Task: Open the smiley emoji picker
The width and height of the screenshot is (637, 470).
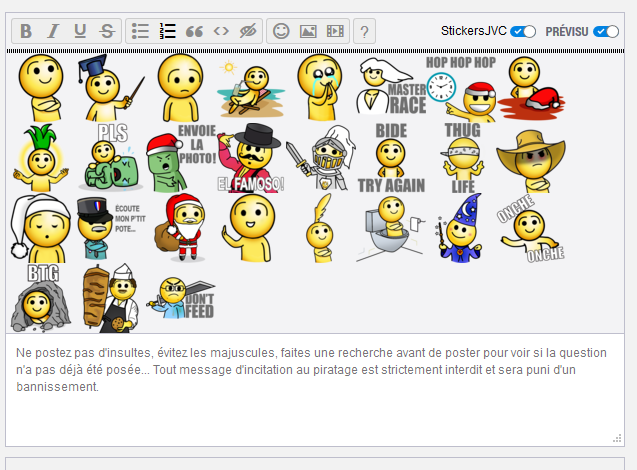Action: (281, 31)
